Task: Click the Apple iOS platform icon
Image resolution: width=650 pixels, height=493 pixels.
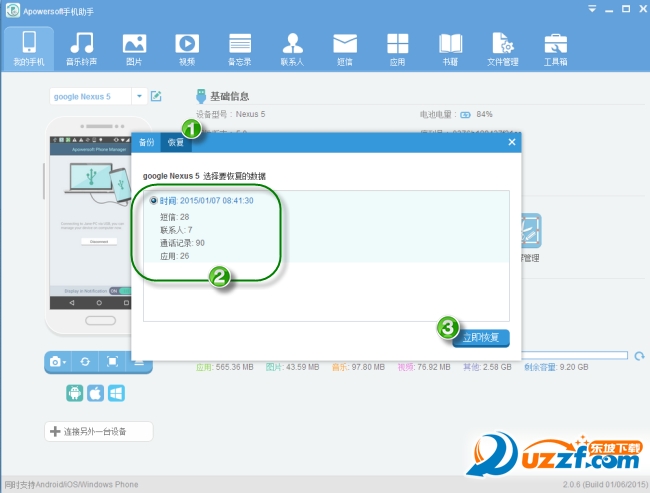Action: (x=95, y=393)
